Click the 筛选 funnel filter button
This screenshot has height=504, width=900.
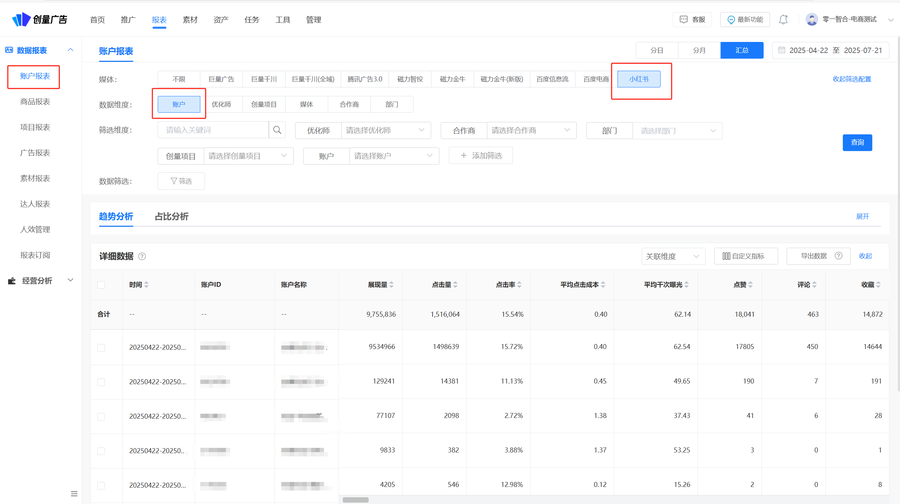click(181, 181)
